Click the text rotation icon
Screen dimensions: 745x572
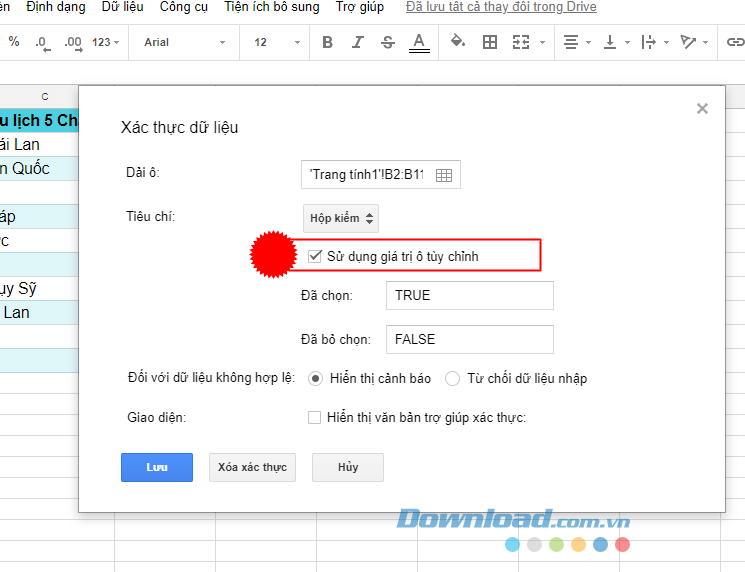click(x=688, y=42)
